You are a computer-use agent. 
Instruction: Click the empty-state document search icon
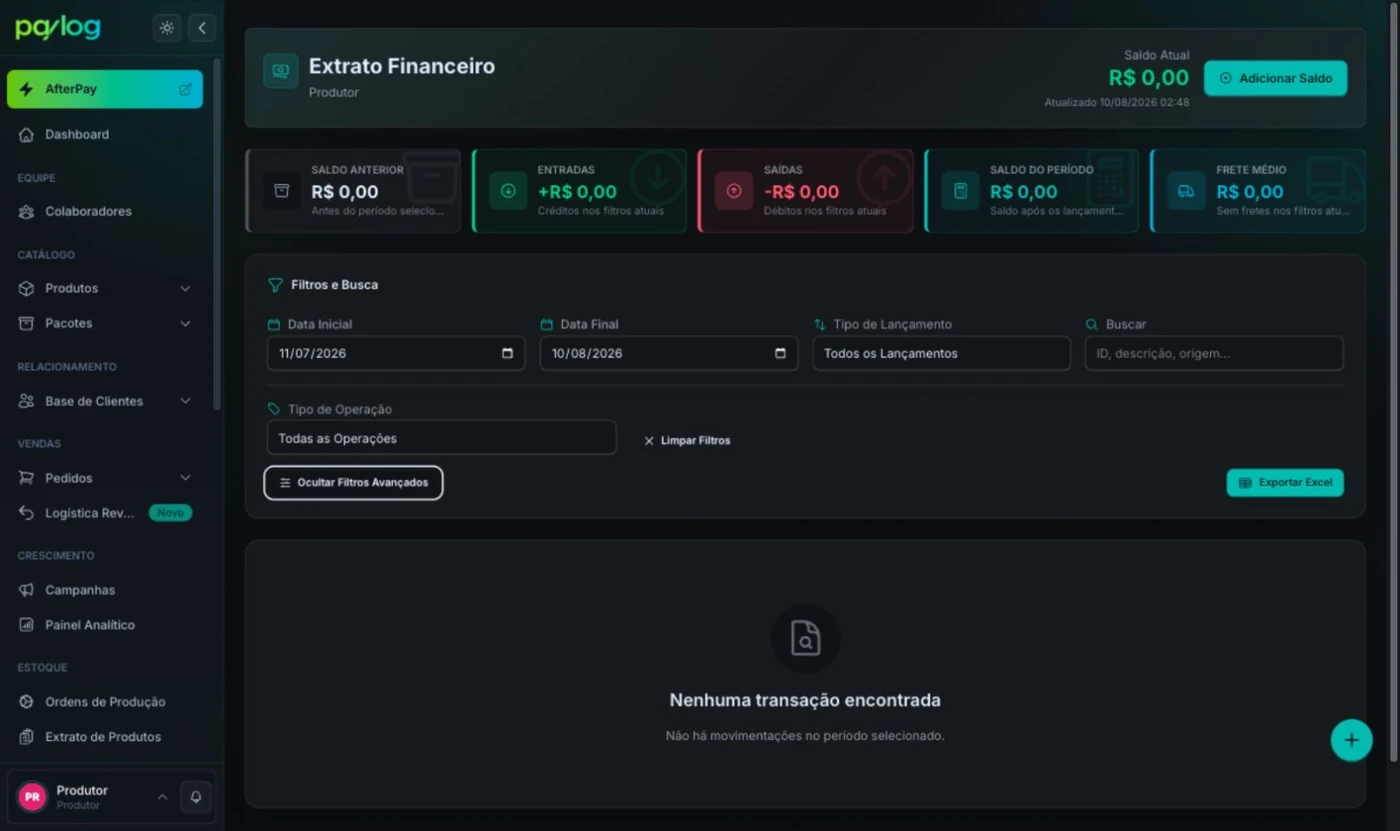(x=805, y=638)
